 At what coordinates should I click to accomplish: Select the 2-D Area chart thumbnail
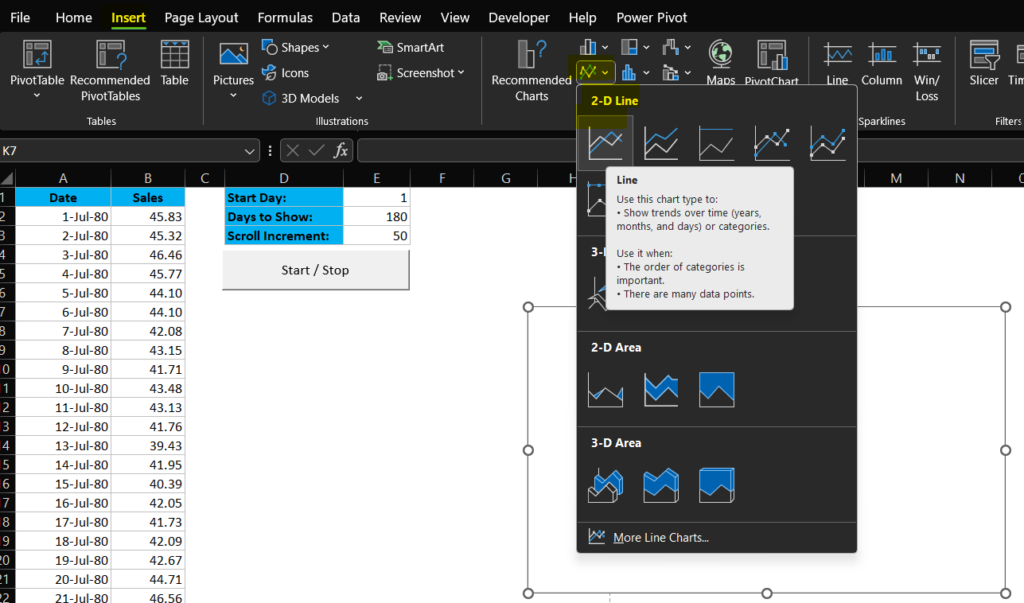605,389
